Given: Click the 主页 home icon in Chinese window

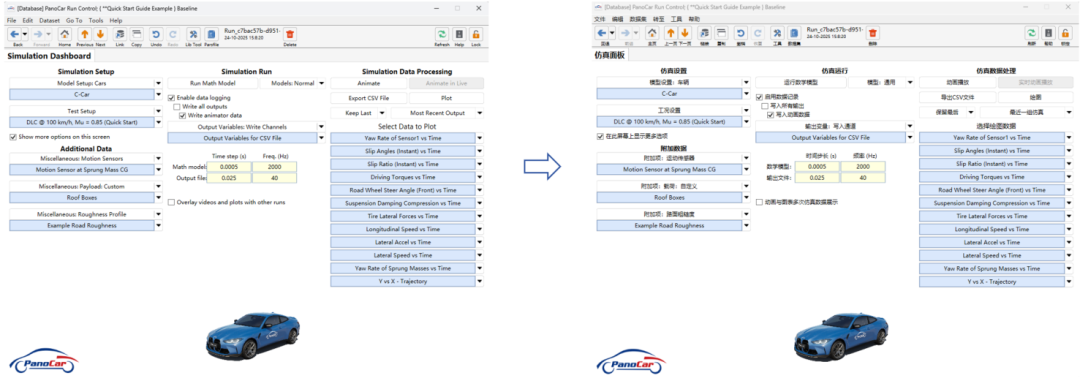Looking at the screenshot, I should click(x=652, y=32).
